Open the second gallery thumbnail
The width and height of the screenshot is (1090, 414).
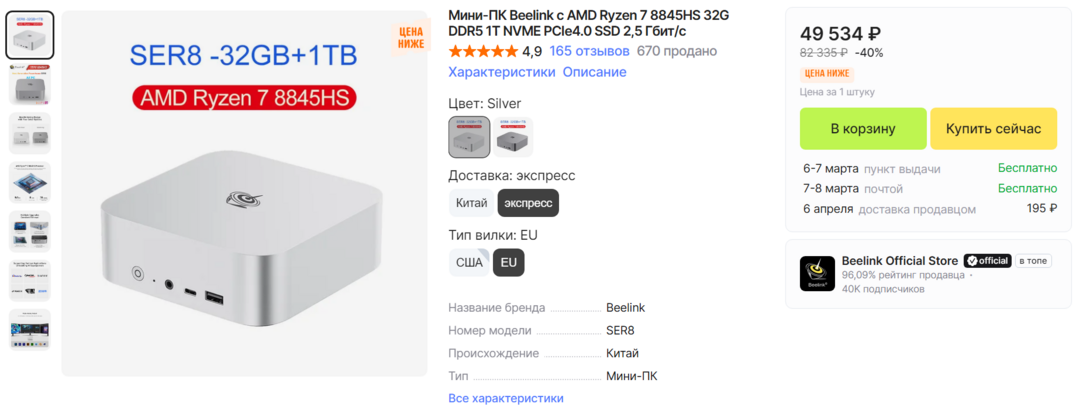[x=30, y=84]
